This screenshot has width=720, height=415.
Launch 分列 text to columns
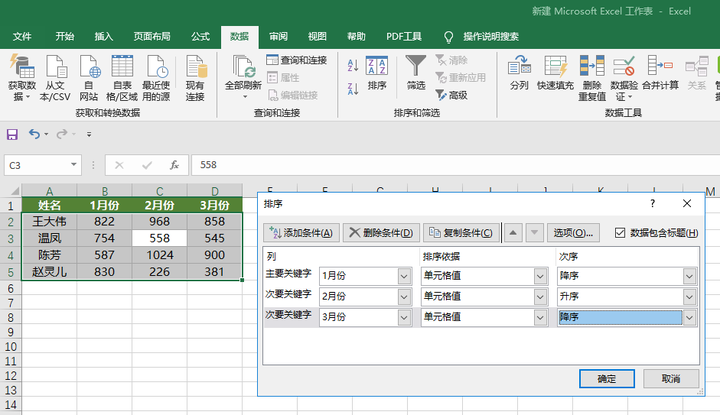click(519, 73)
